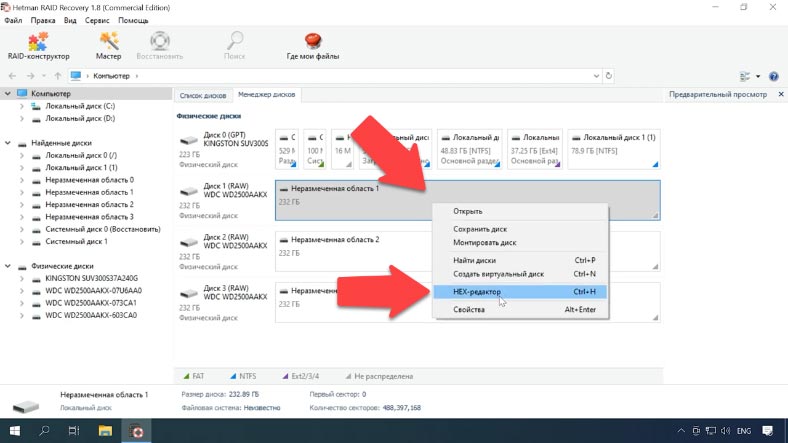Screen dimensions: 788x443
Task: Expand Локальный диск (D:) node
Action: click(x=22, y=119)
